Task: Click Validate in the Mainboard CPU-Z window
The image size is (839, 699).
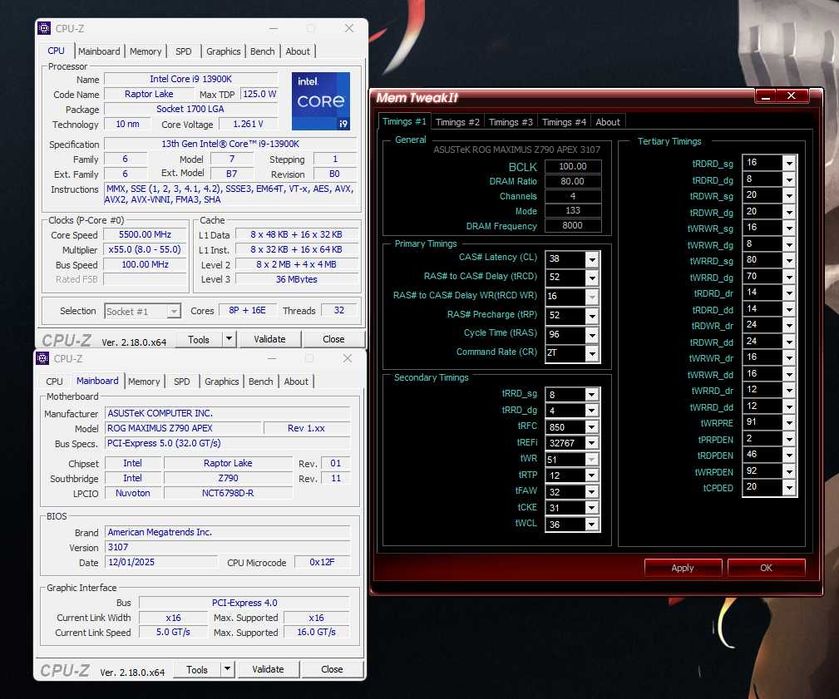Action: 268,670
